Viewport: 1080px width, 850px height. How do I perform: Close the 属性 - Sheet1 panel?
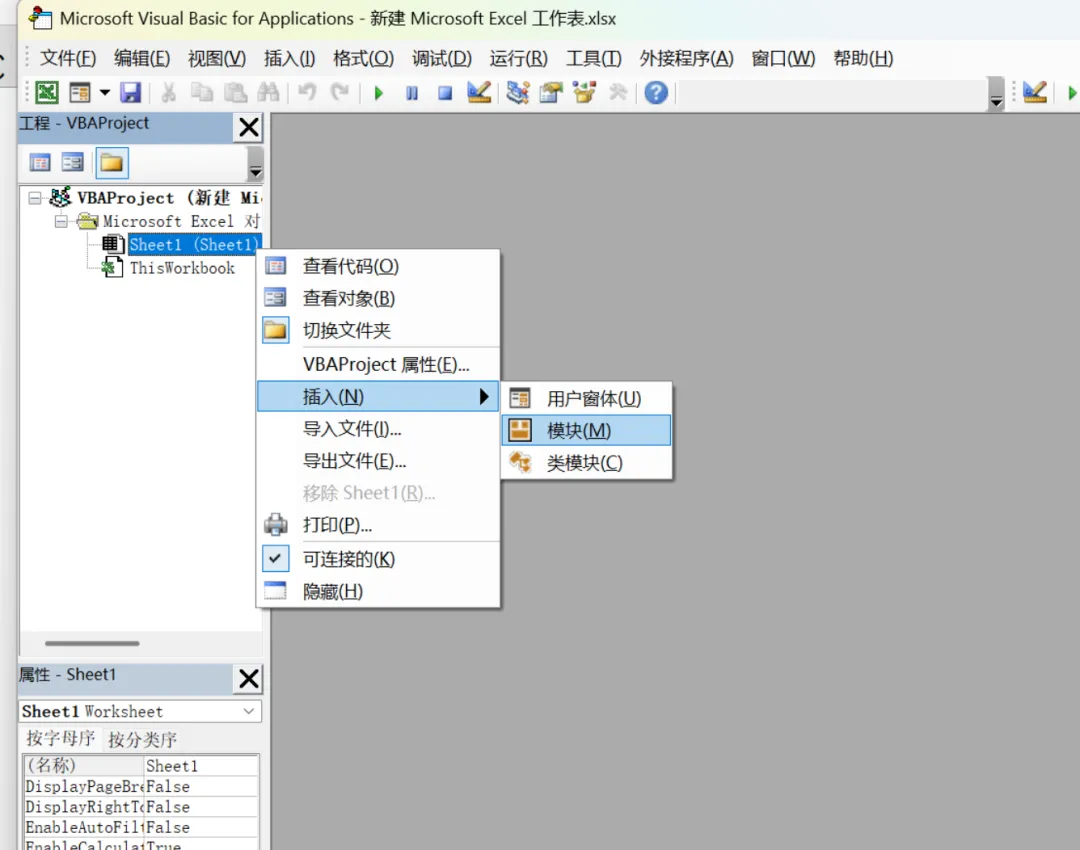point(249,679)
